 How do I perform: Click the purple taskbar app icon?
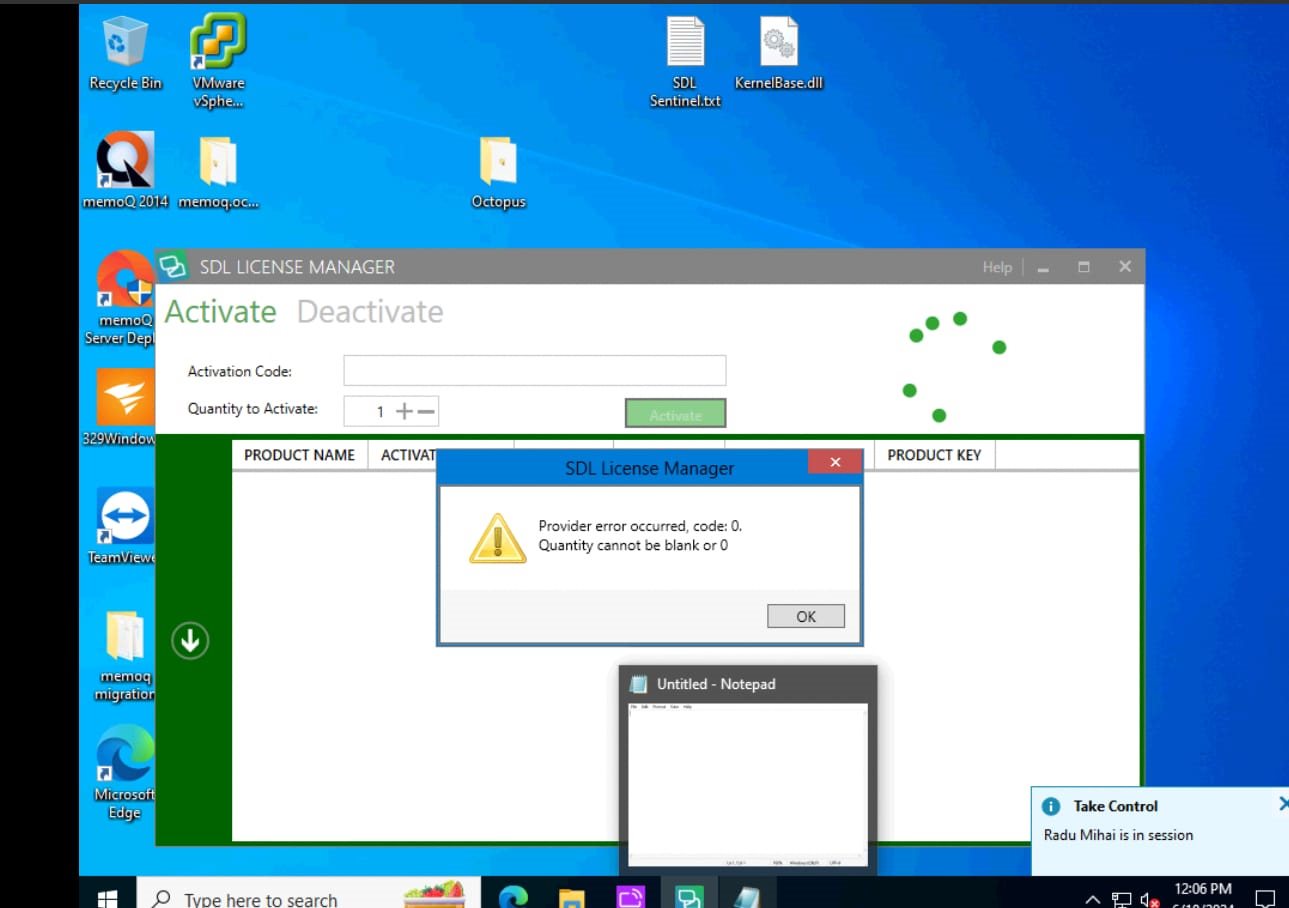631,898
